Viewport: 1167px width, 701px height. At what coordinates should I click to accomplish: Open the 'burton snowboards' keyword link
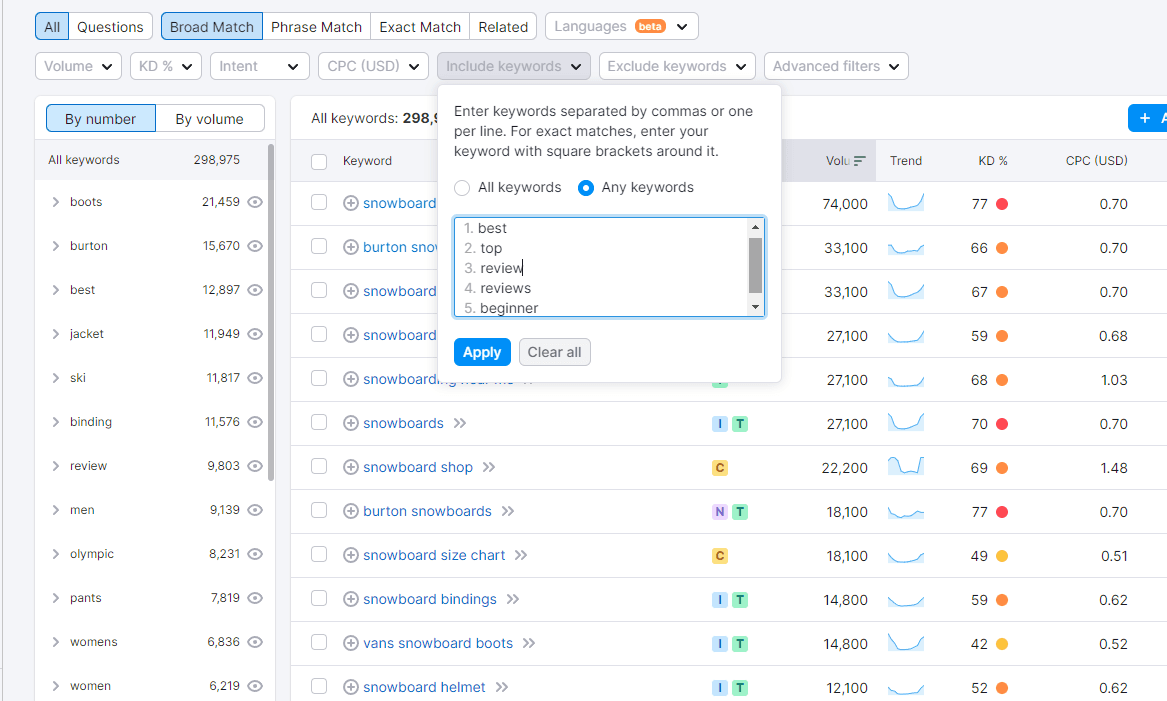[428, 511]
